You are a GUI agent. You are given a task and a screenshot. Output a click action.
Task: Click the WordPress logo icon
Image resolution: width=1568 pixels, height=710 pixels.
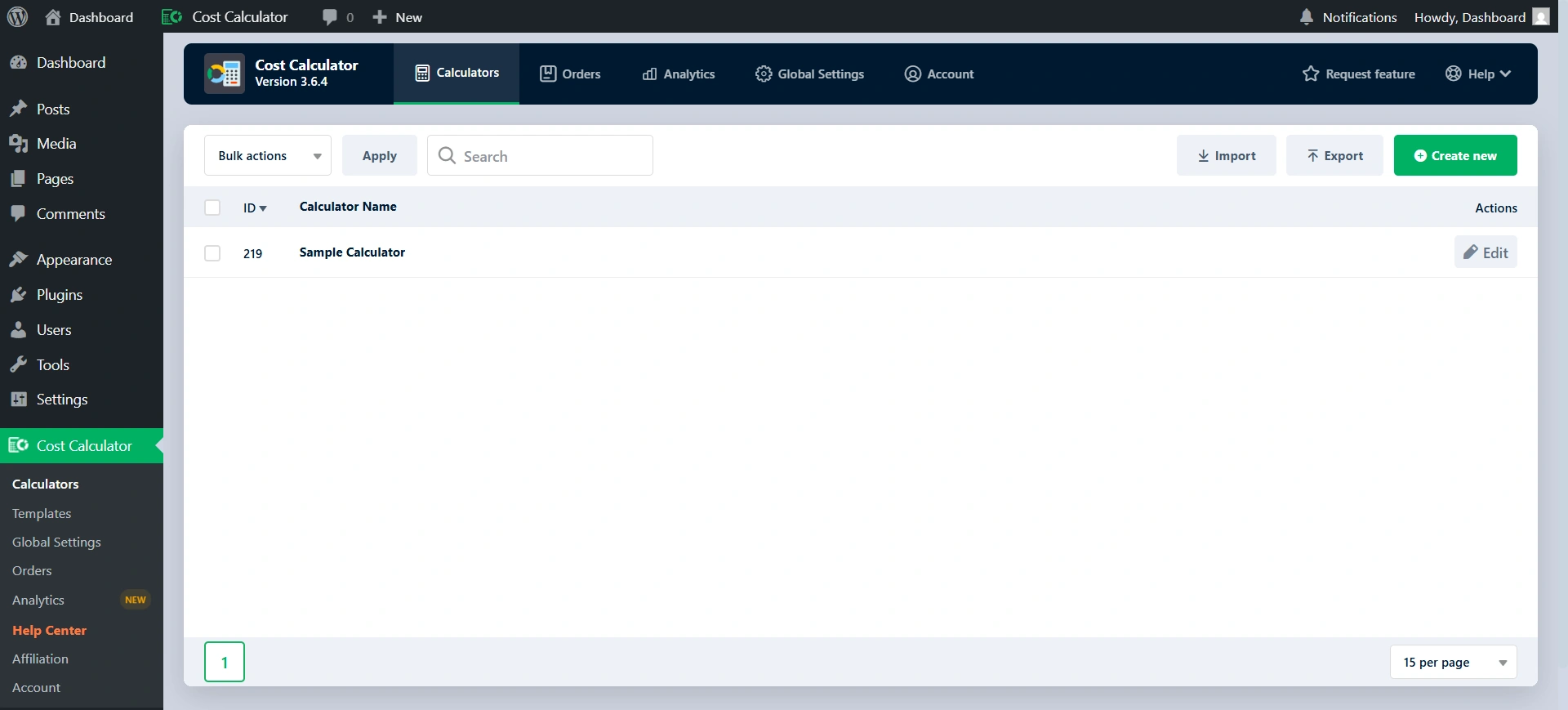coord(17,17)
